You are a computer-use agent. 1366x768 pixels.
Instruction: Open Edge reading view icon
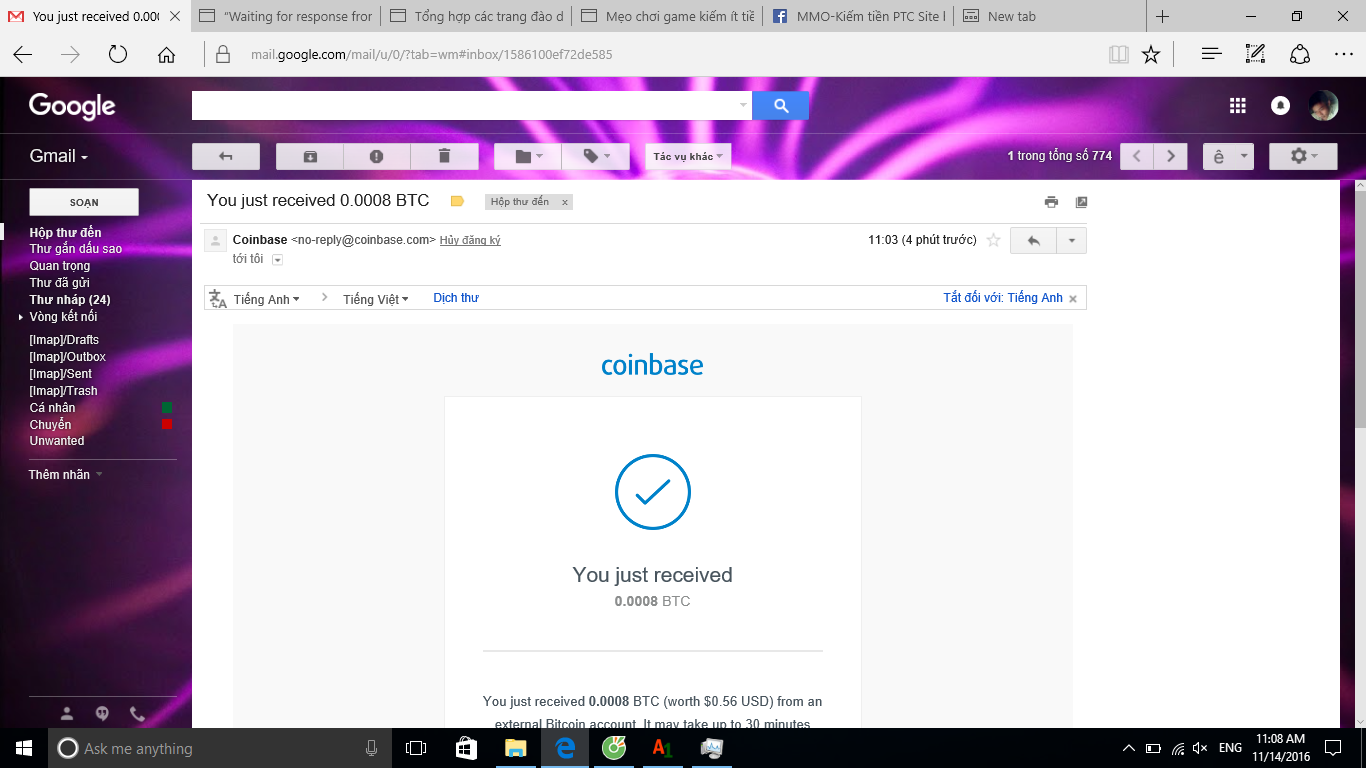tap(1119, 55)
